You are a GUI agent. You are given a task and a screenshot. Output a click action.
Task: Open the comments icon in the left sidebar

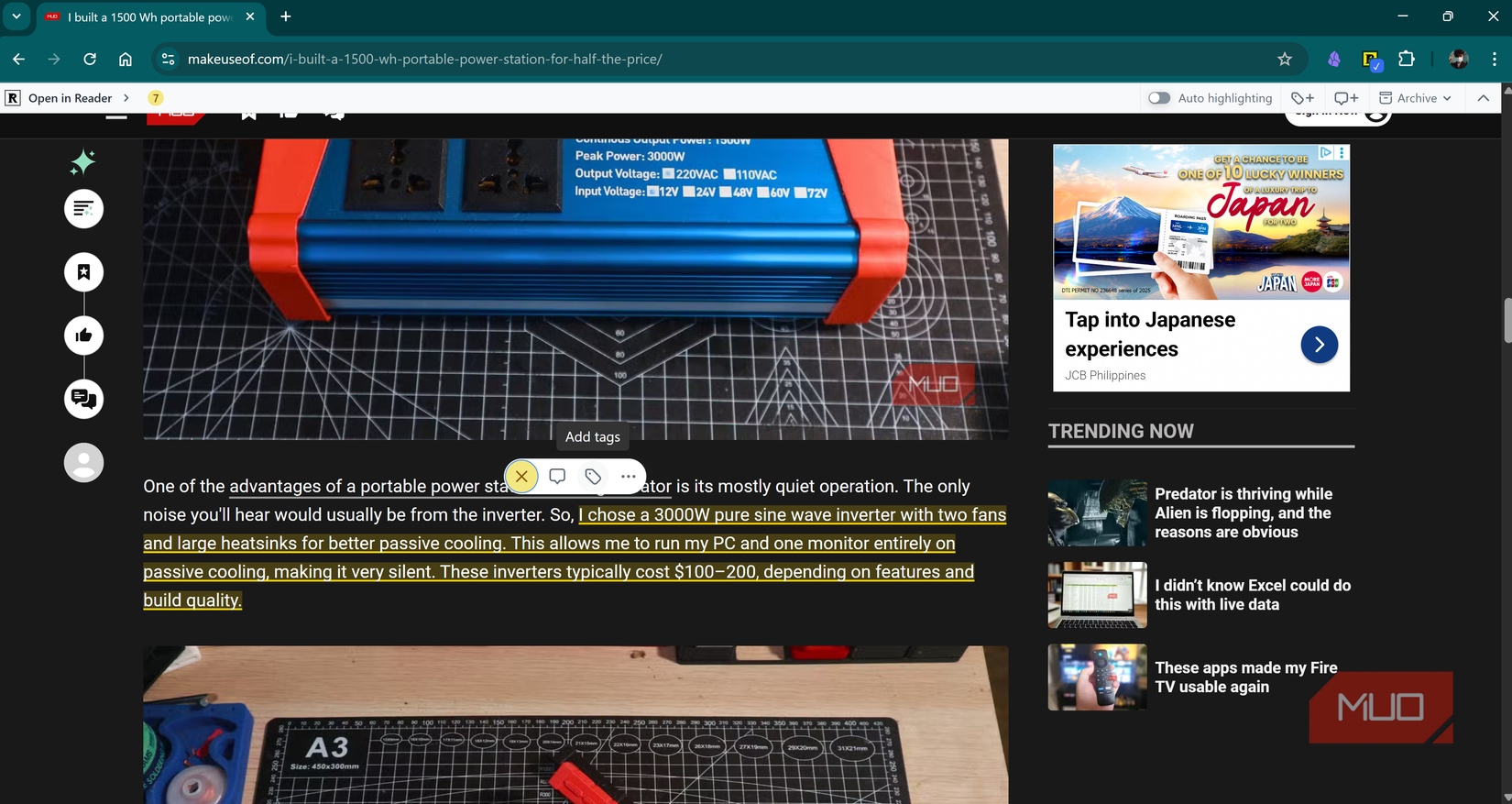point(83,399)
